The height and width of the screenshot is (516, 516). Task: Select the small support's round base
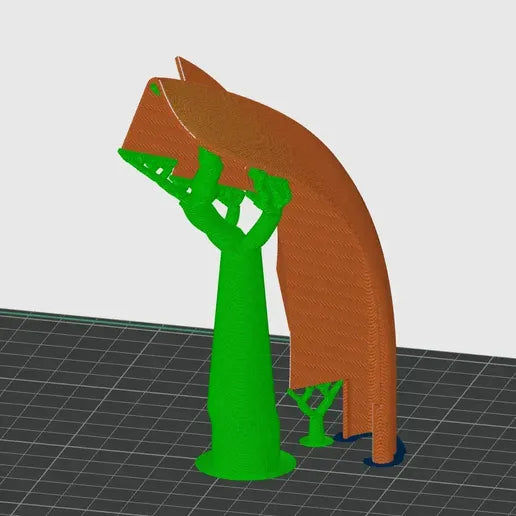pyautogui.click(x=317, y=441)
